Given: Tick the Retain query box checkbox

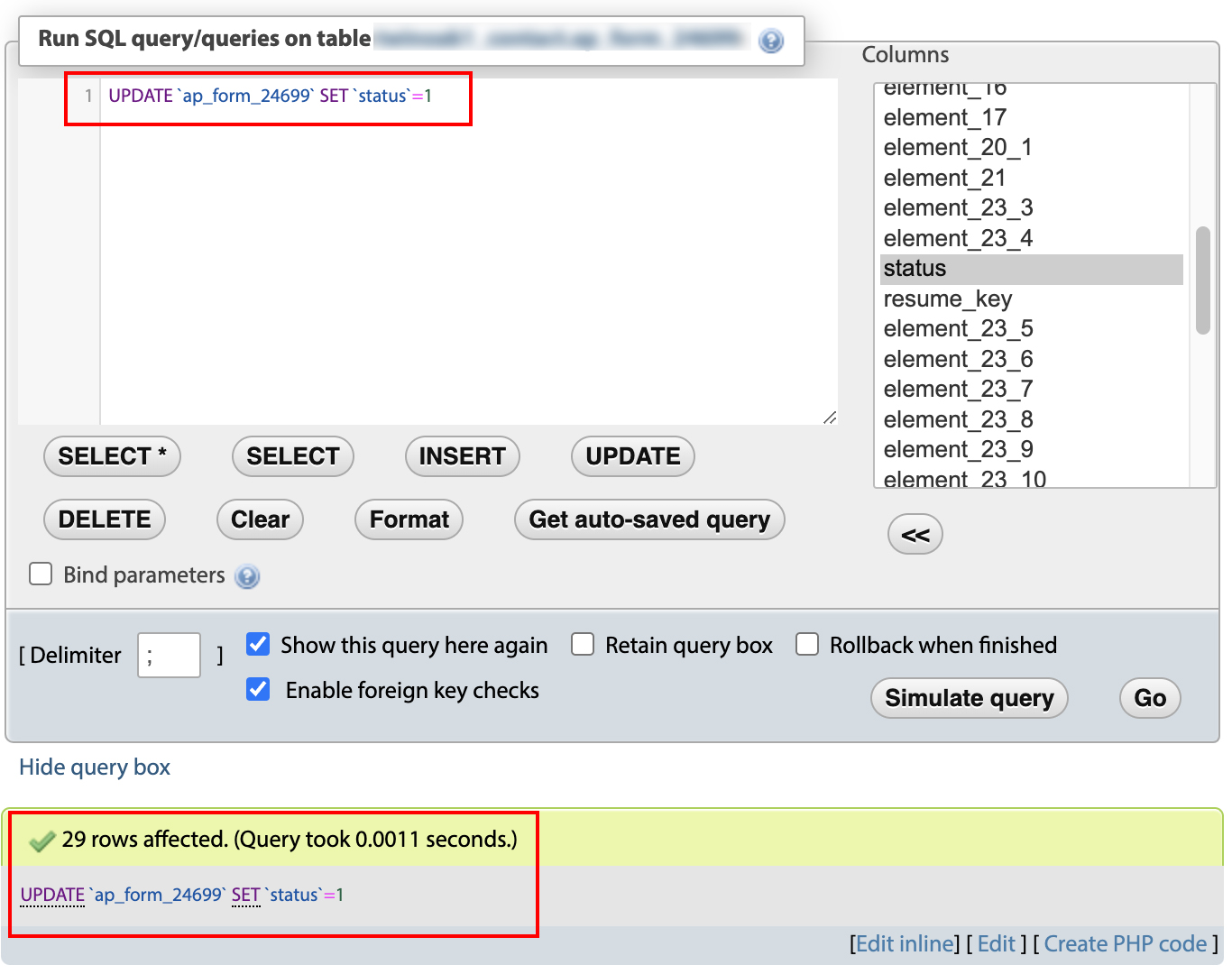Looking at the screenshot, I should (x=583, y=644).
